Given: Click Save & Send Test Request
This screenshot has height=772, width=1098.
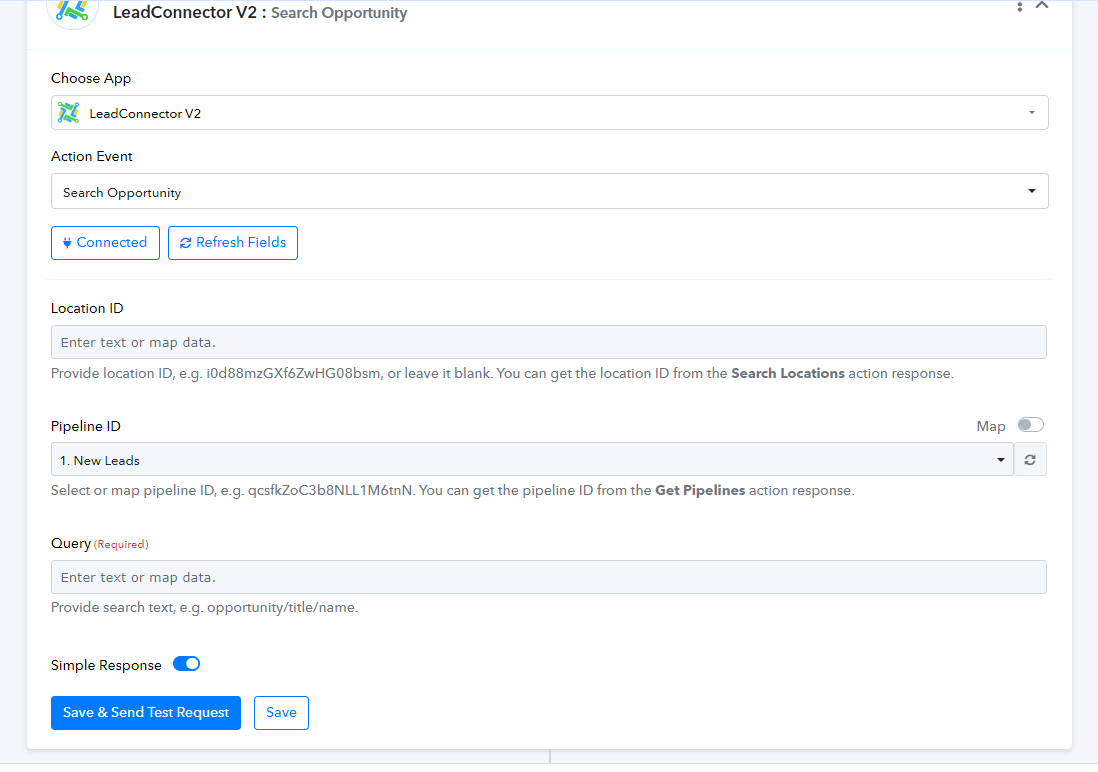Looking at the screenshot, I should click(146, 712).
